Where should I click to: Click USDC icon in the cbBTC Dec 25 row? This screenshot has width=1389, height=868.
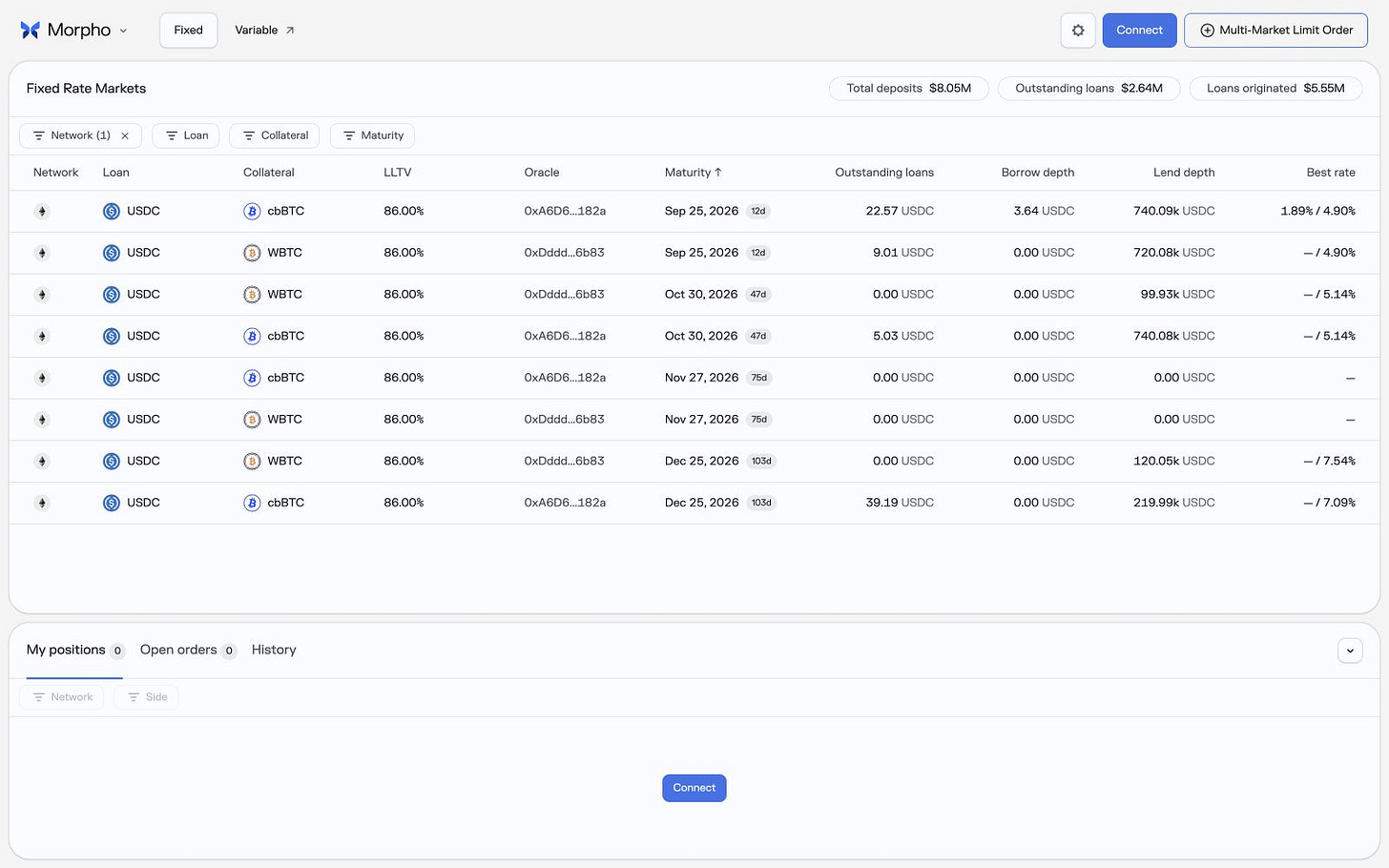point(112,504)
